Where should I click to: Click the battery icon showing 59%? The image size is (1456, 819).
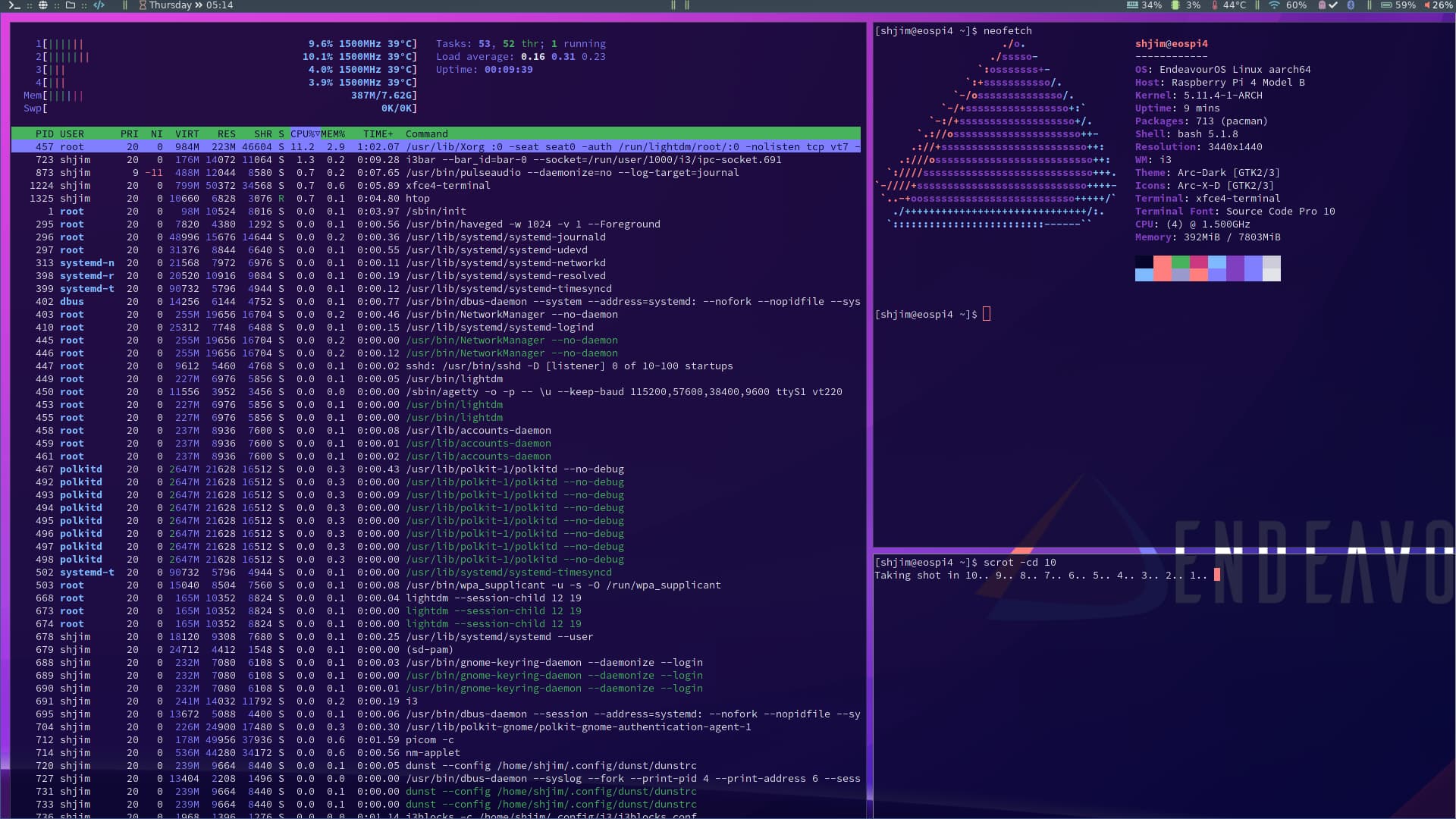click(x=1386, y=5)
